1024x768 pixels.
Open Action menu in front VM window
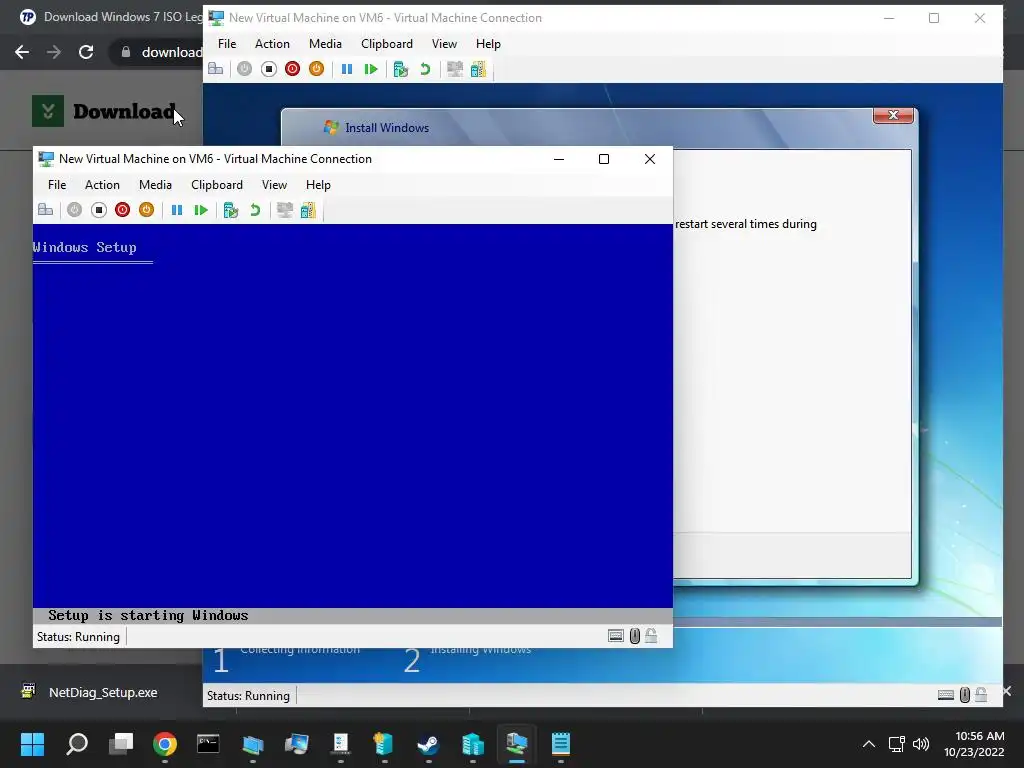point(102,185)
